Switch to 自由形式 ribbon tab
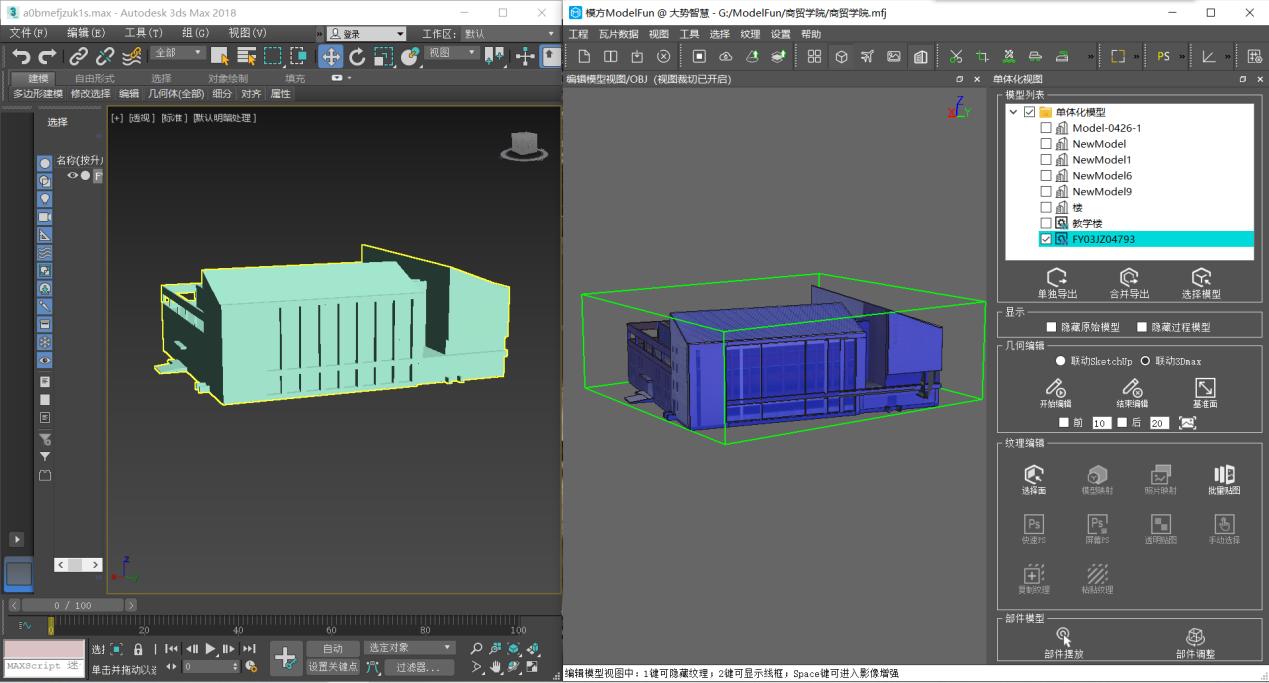Viewport: 1269px width, 683px height. pyautogui.click(x=94, y=78)
